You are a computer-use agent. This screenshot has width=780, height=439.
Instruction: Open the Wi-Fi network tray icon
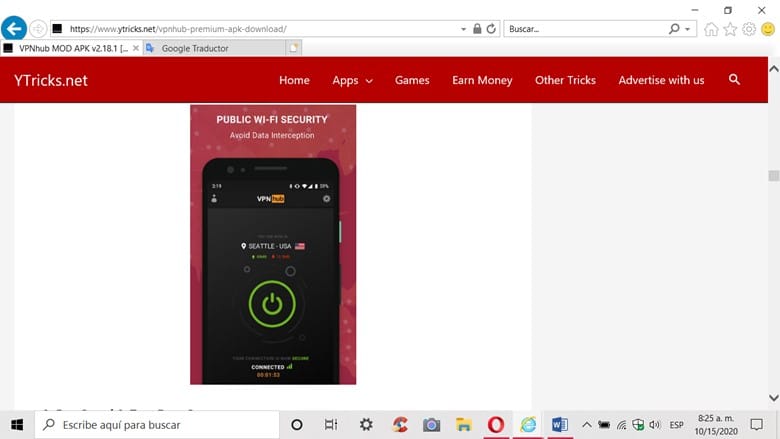621,425
